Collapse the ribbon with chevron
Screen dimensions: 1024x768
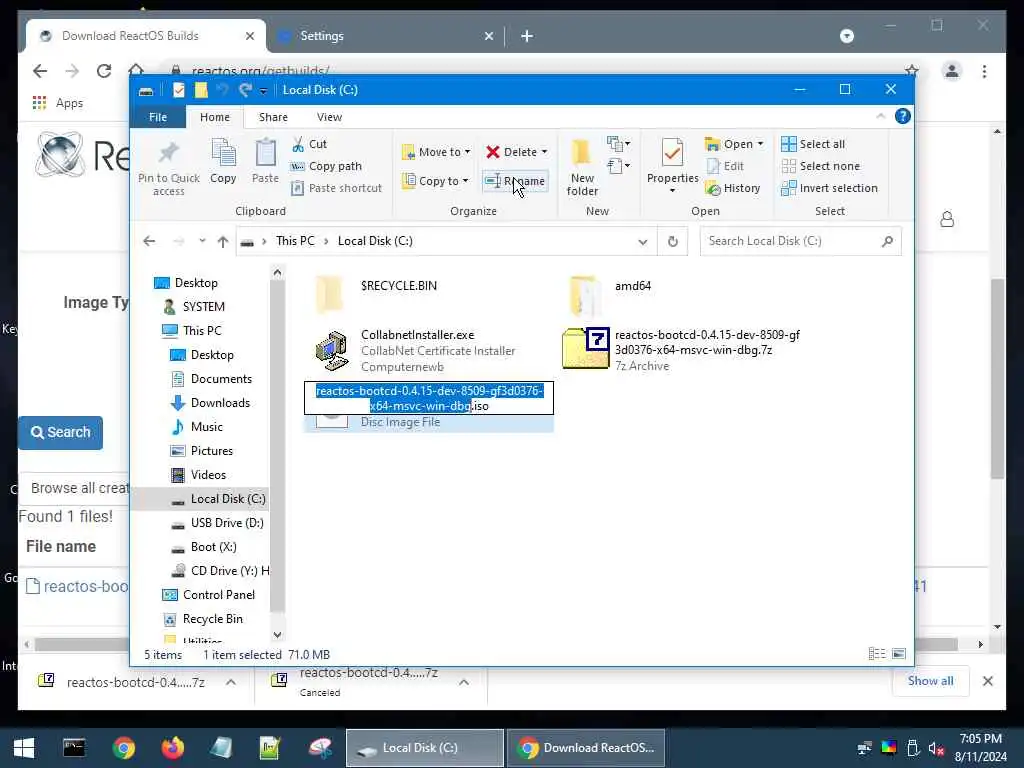coord(880,116)
